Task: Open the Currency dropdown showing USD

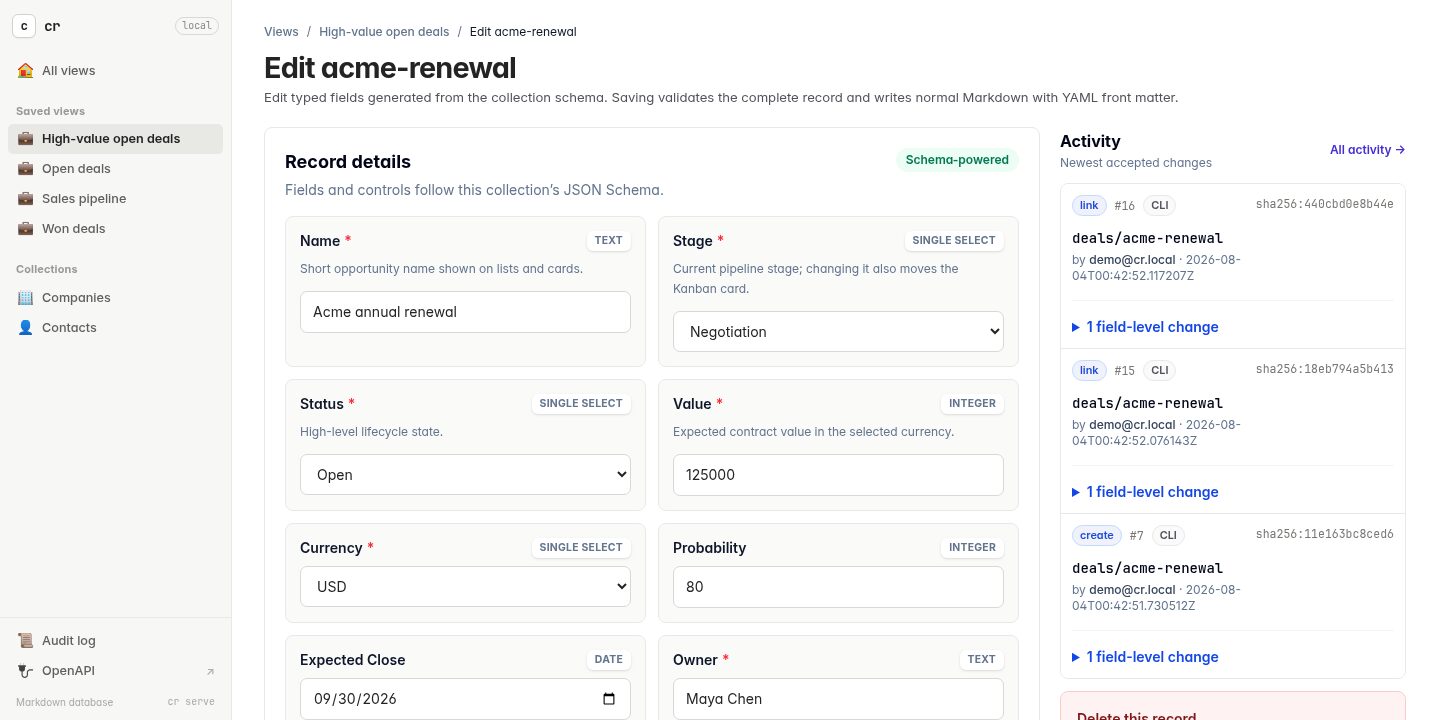Action: click(x=465, y=587)
